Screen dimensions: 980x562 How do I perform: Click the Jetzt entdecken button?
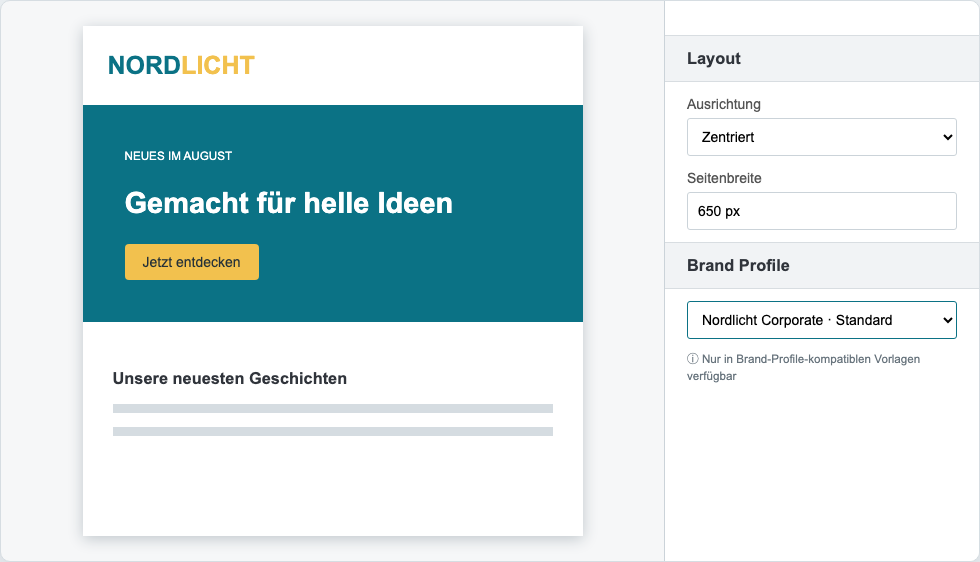point(192,262)
